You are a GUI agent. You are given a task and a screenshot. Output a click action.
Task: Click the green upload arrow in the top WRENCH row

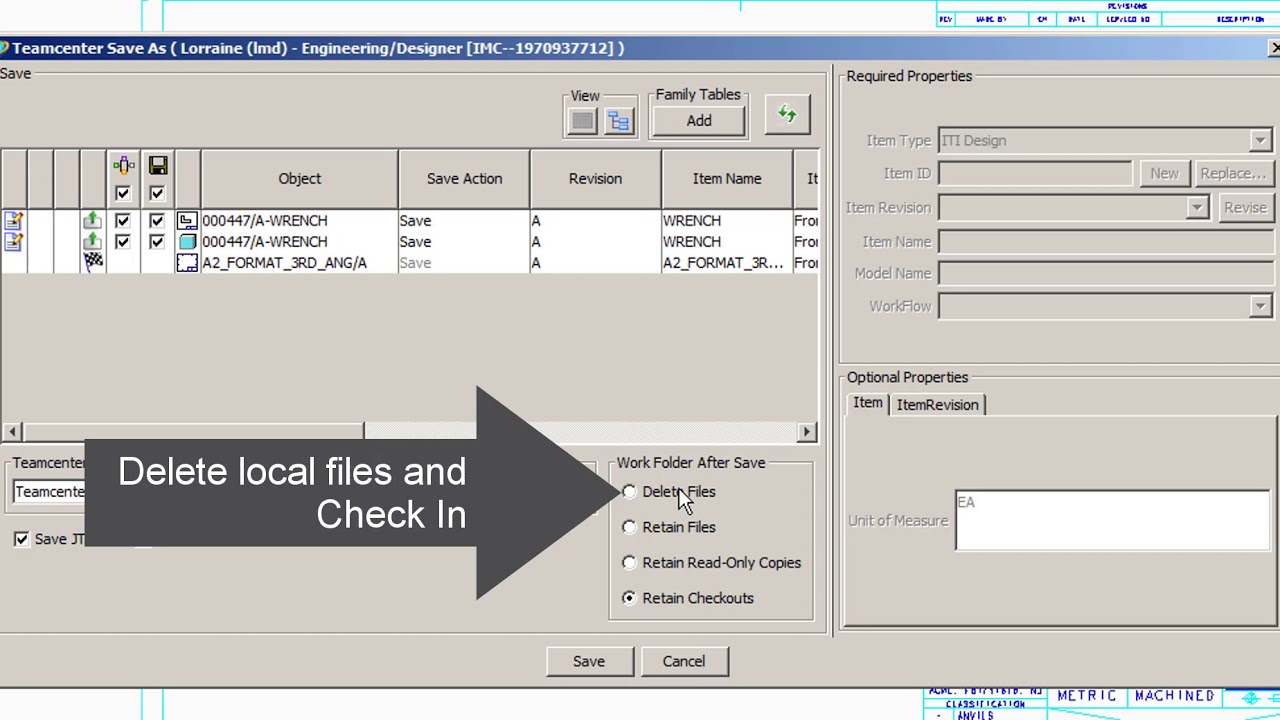pos(92,220)
